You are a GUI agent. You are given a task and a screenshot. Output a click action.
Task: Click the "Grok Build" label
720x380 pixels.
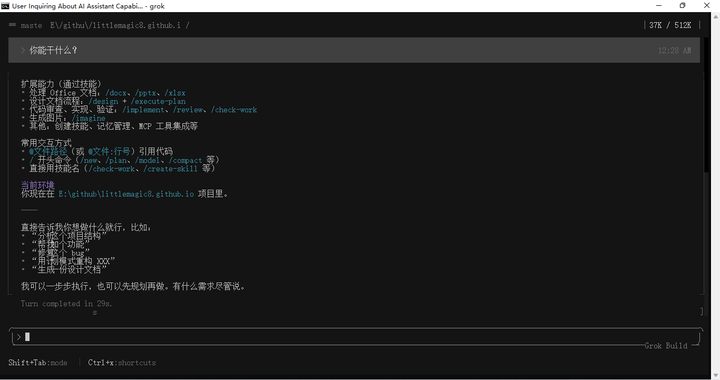coord(666,346)
